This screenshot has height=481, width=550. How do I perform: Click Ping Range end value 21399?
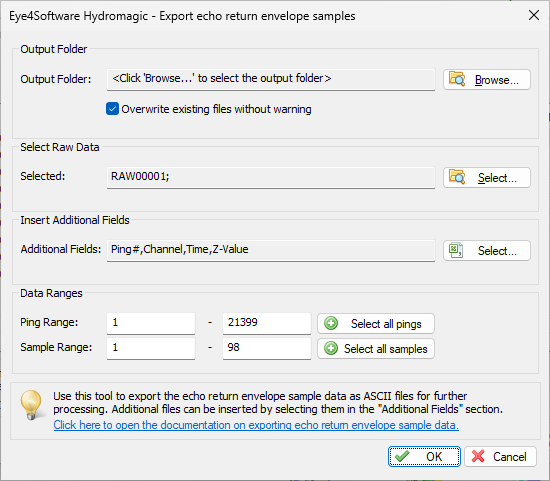click(267, 323)
